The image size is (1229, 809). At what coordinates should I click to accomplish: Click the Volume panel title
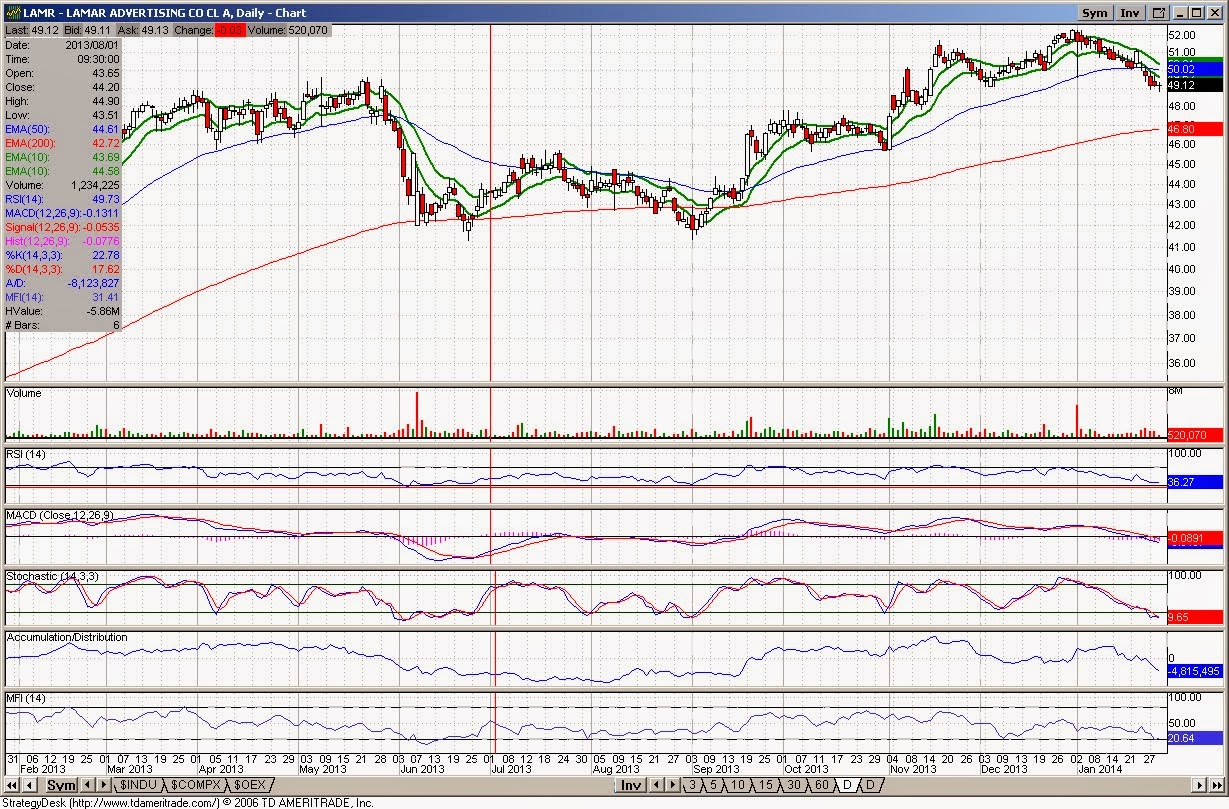(x=24, y=393)
